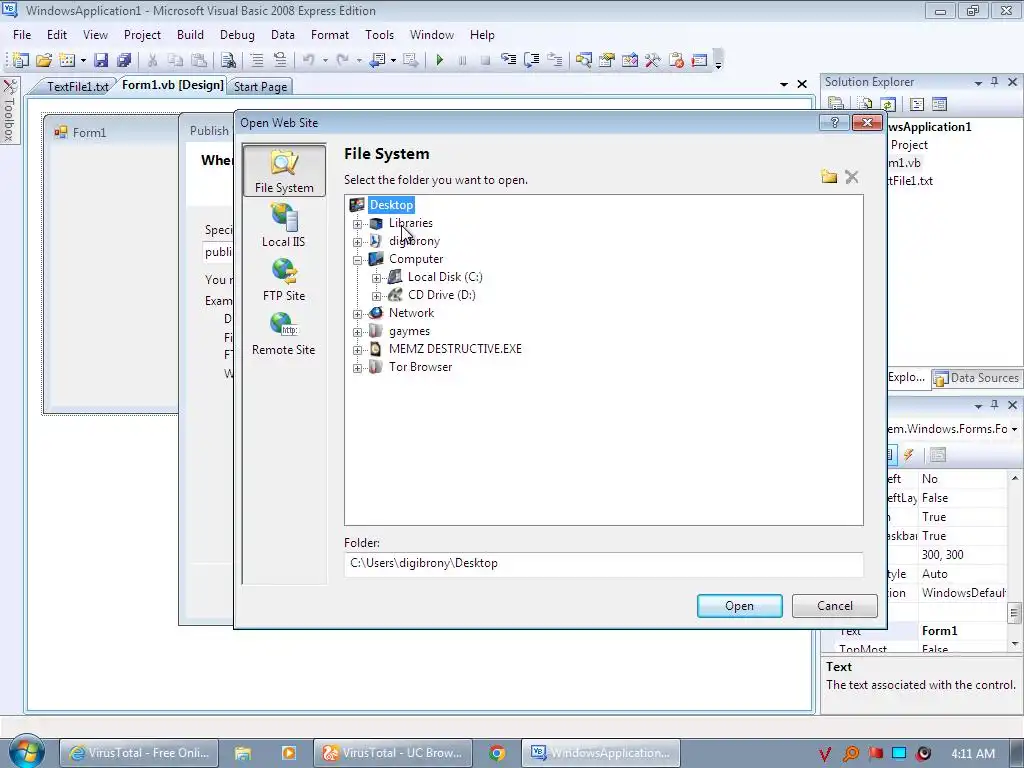Open collapsed Toolbox side panel

(x=10, y=111)
